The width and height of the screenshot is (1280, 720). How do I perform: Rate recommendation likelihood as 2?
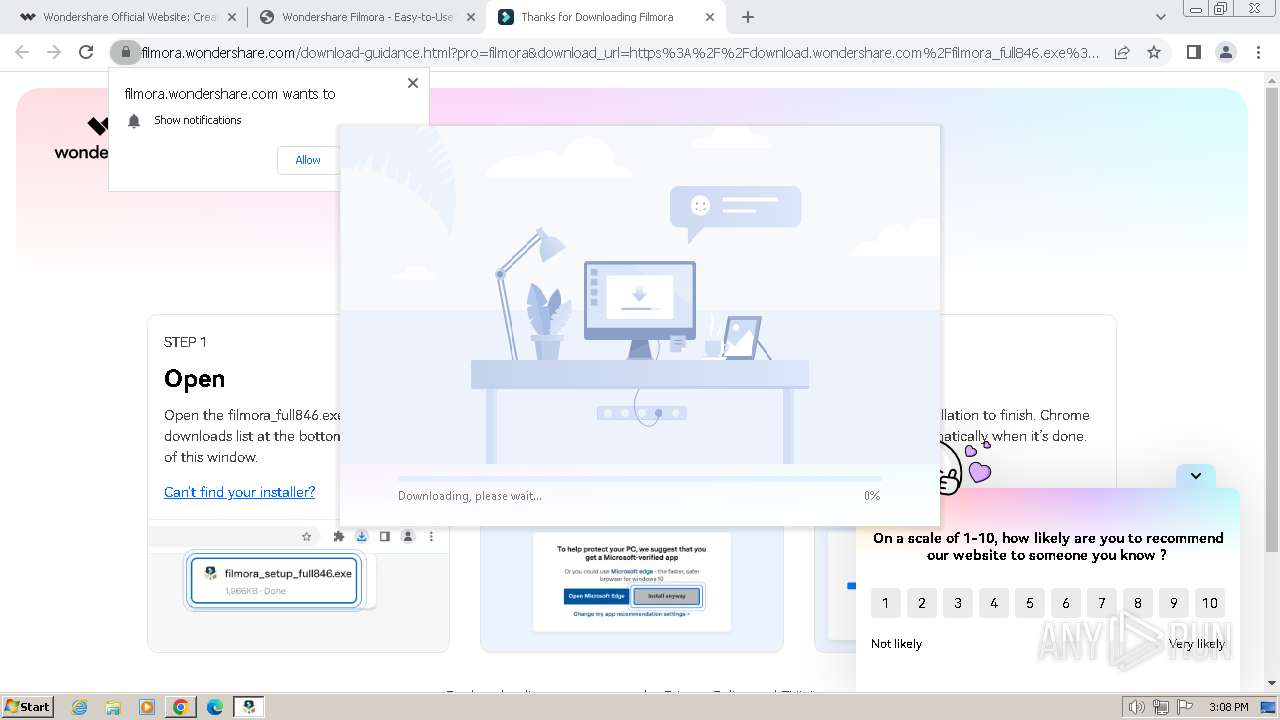[921, 603]
